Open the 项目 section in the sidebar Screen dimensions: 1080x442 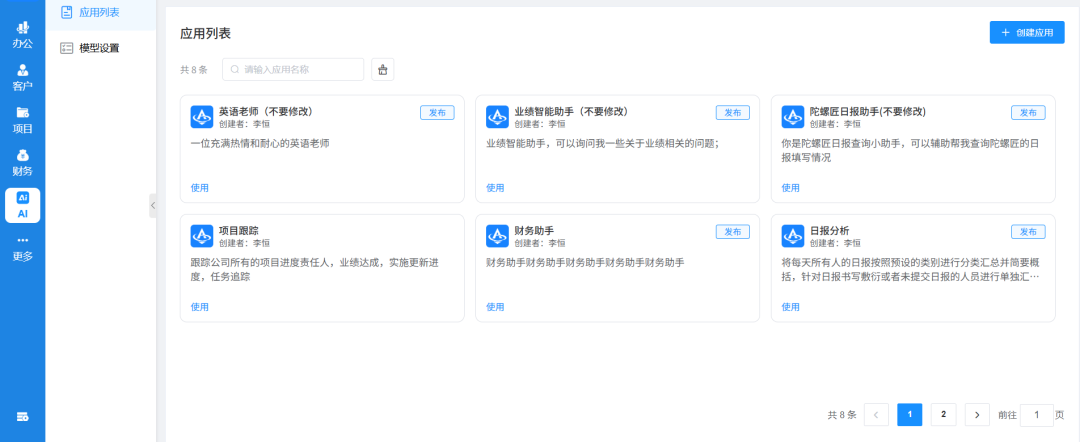23,120
